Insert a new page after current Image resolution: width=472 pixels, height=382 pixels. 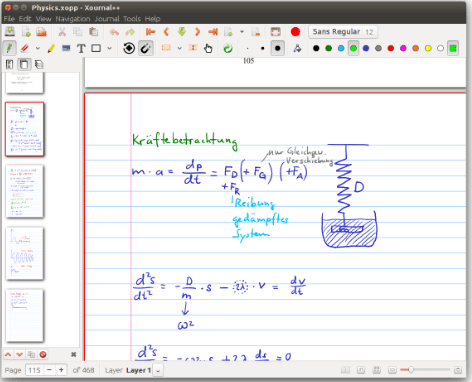click(229, 32)
